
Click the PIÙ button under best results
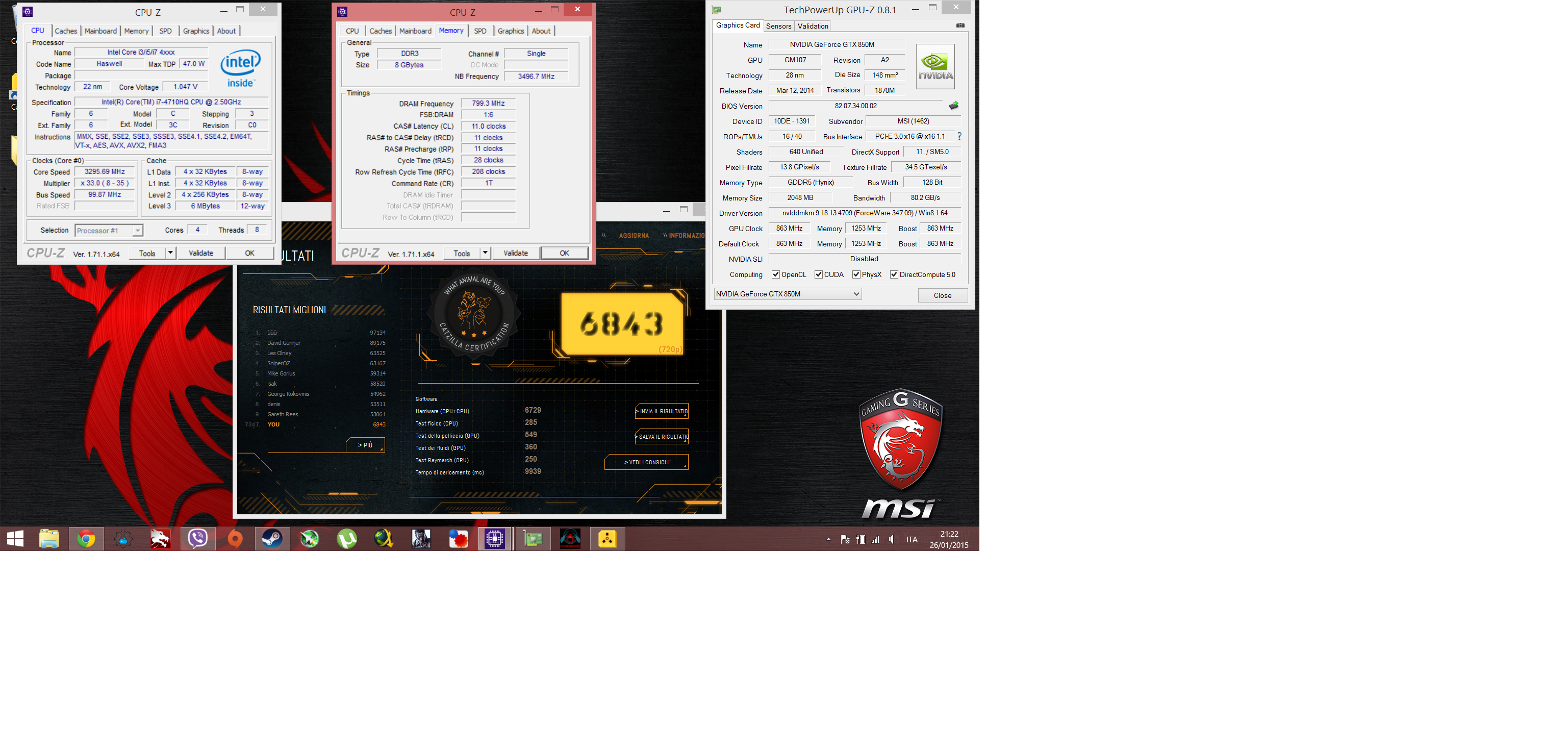pos(365,445)
